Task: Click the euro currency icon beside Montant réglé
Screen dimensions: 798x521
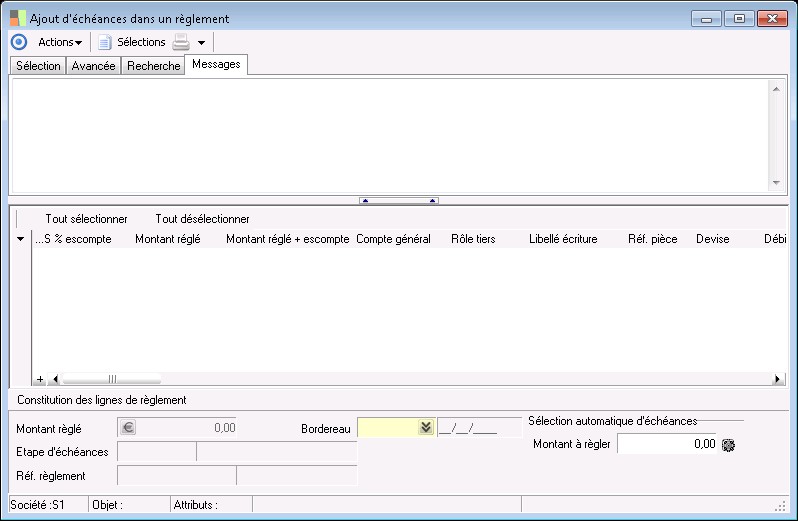Action: (127, 428)
